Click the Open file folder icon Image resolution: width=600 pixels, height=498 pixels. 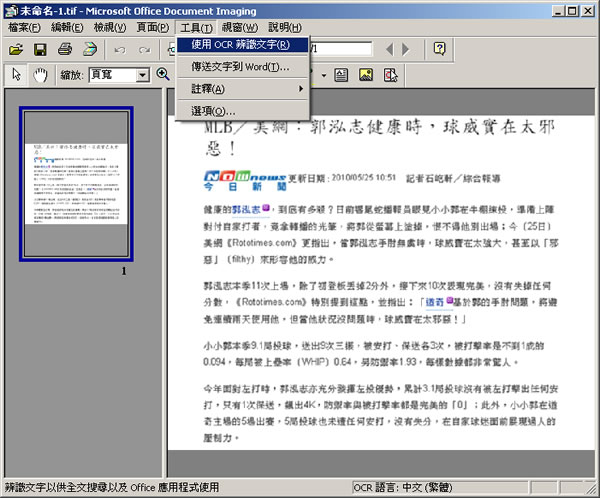[x=16, y=49]
